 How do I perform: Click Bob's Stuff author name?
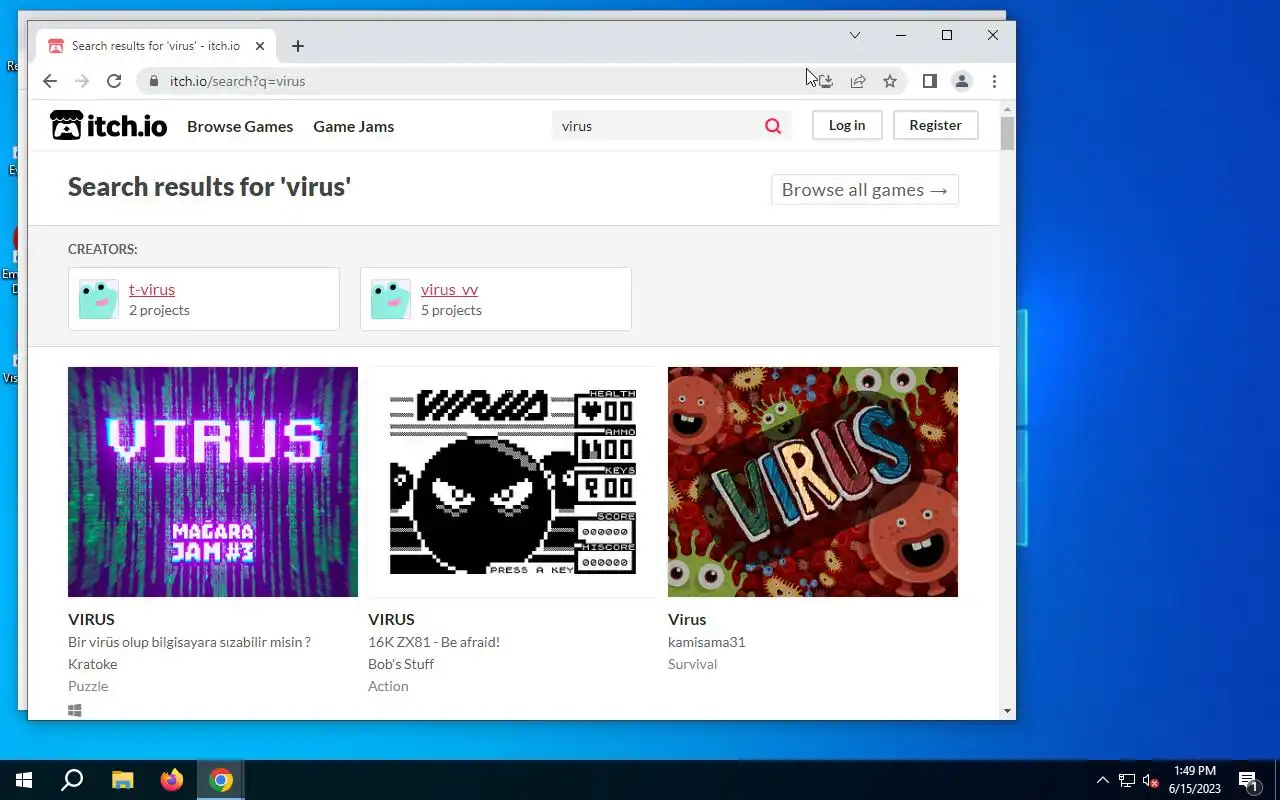401,664
